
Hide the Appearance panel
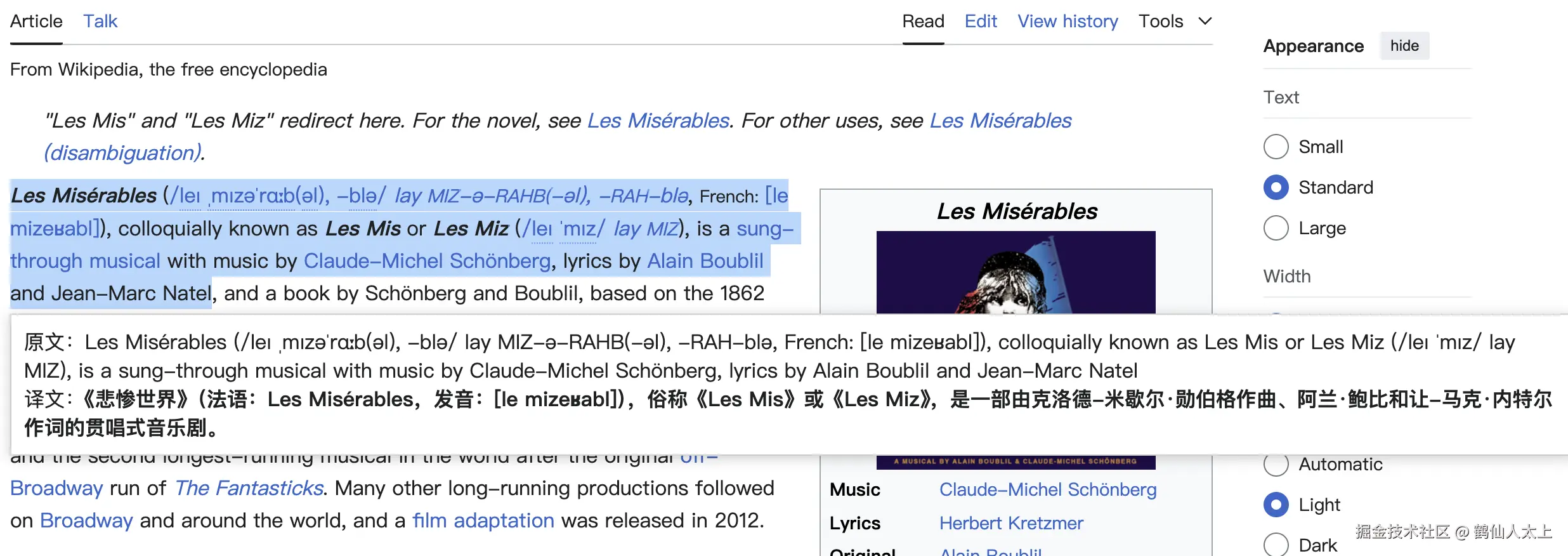point(1404,46)
